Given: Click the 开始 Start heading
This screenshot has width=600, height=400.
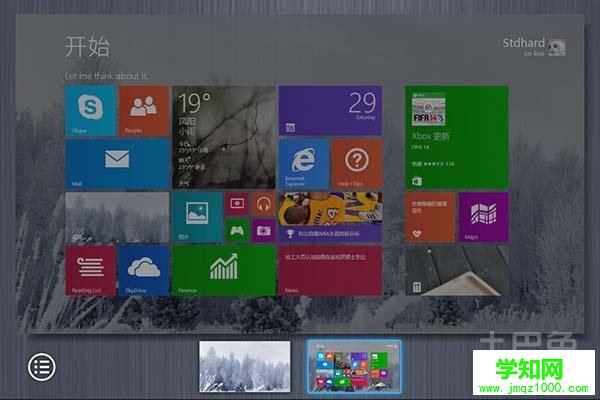Looking at the screenshot, I should tap(87, 47).
